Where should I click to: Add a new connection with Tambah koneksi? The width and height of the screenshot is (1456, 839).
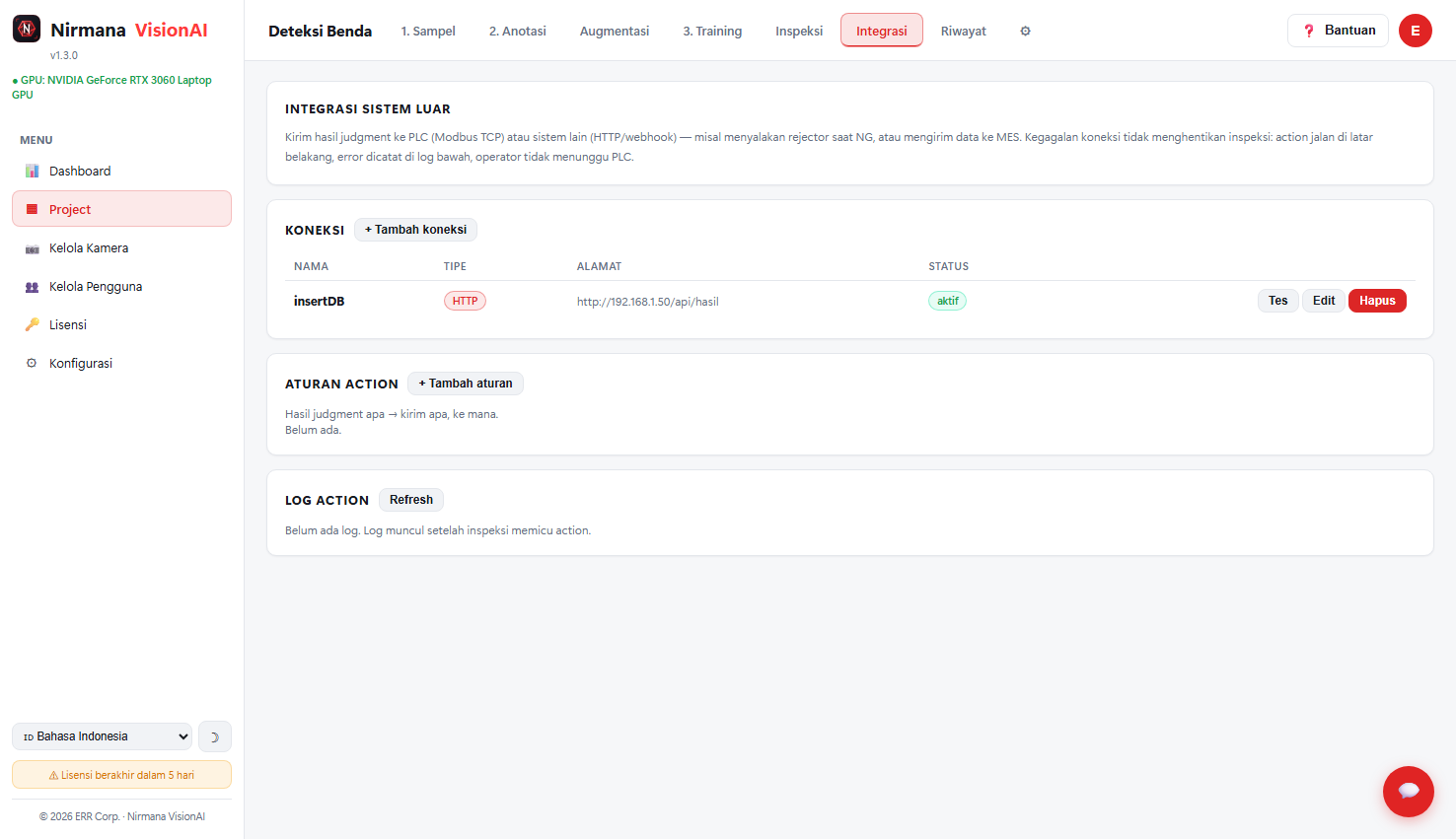click(x=415, y=230)
